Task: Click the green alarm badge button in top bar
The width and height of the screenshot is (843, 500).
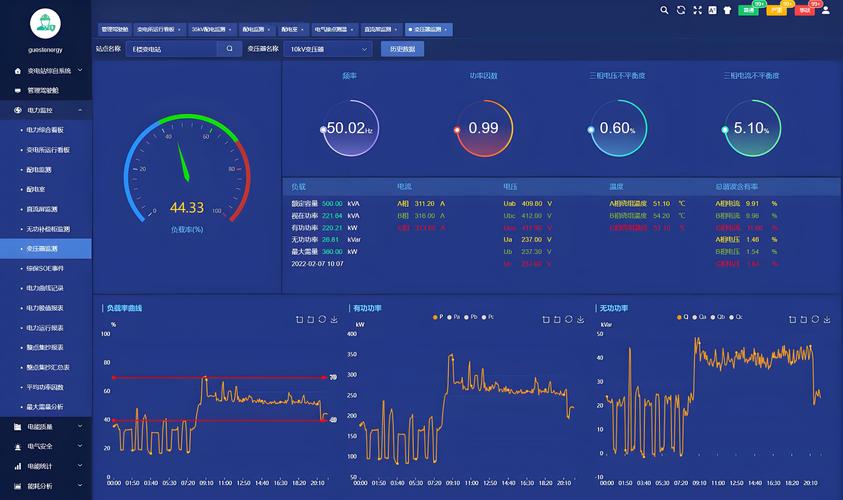Action: pos(748,10)
